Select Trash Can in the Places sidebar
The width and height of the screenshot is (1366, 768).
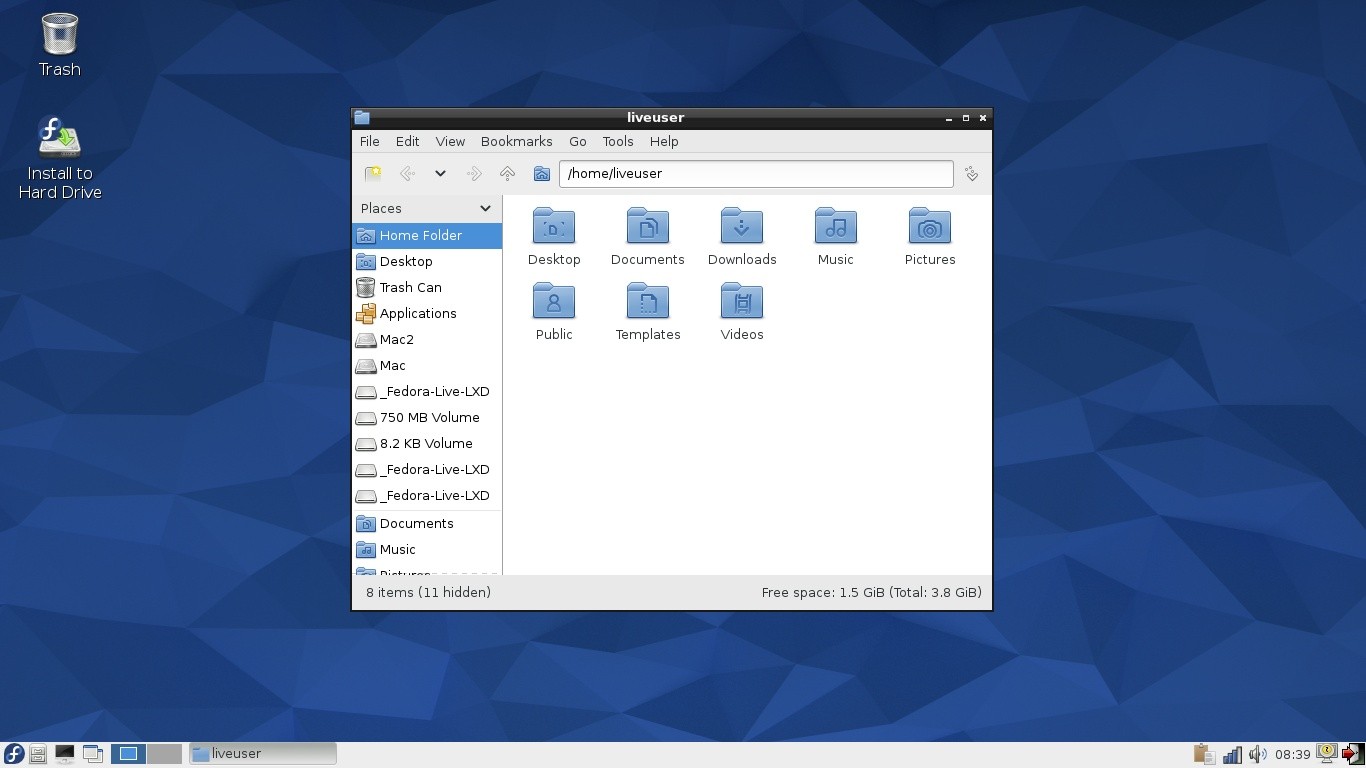point(410,287)
